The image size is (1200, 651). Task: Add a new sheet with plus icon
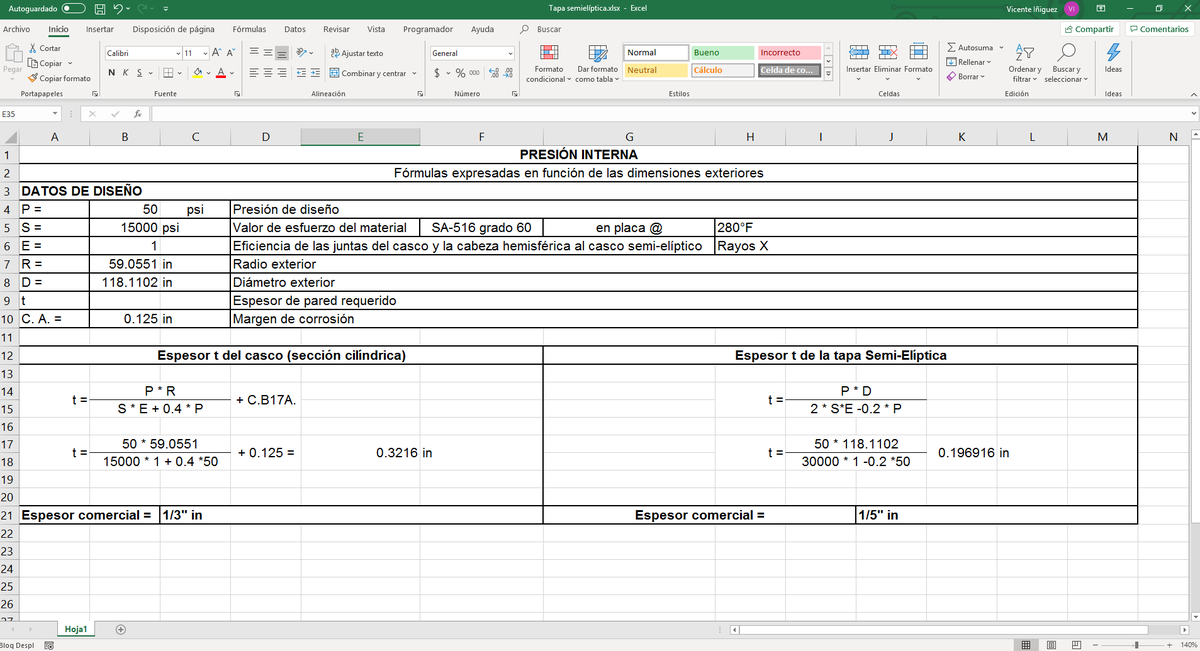point(121,629)
